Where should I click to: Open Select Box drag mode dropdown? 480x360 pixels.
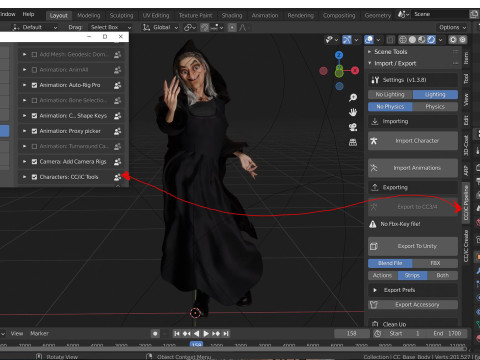(111, 27)
